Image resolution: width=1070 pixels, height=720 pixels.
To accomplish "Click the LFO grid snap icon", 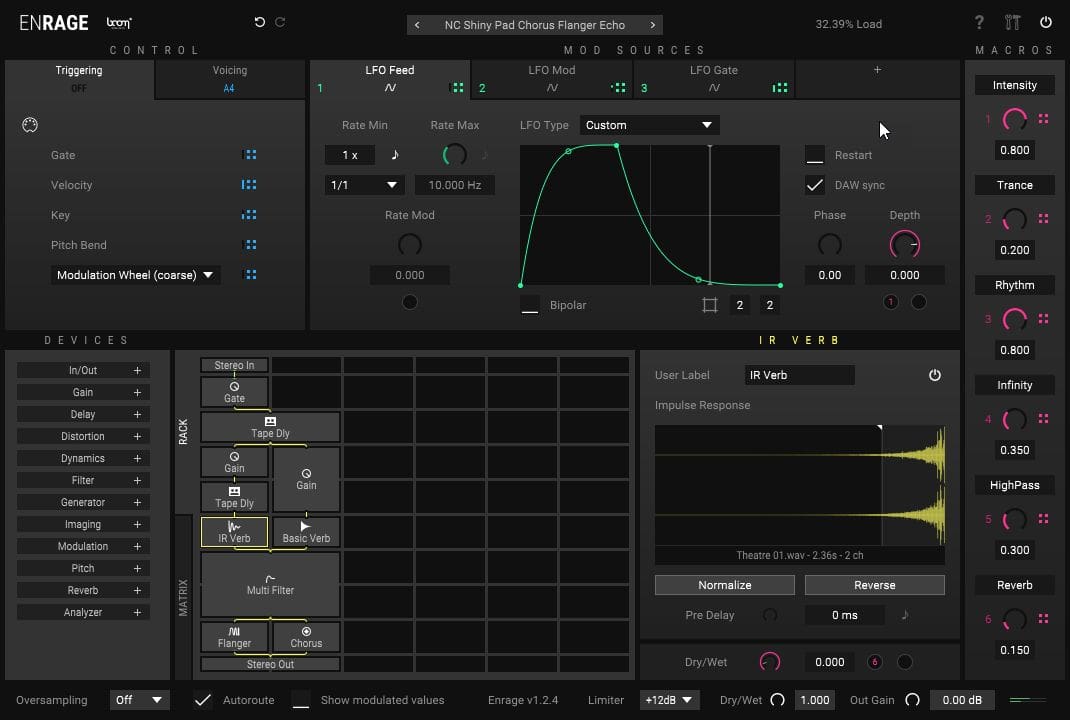I will point(710,305).
